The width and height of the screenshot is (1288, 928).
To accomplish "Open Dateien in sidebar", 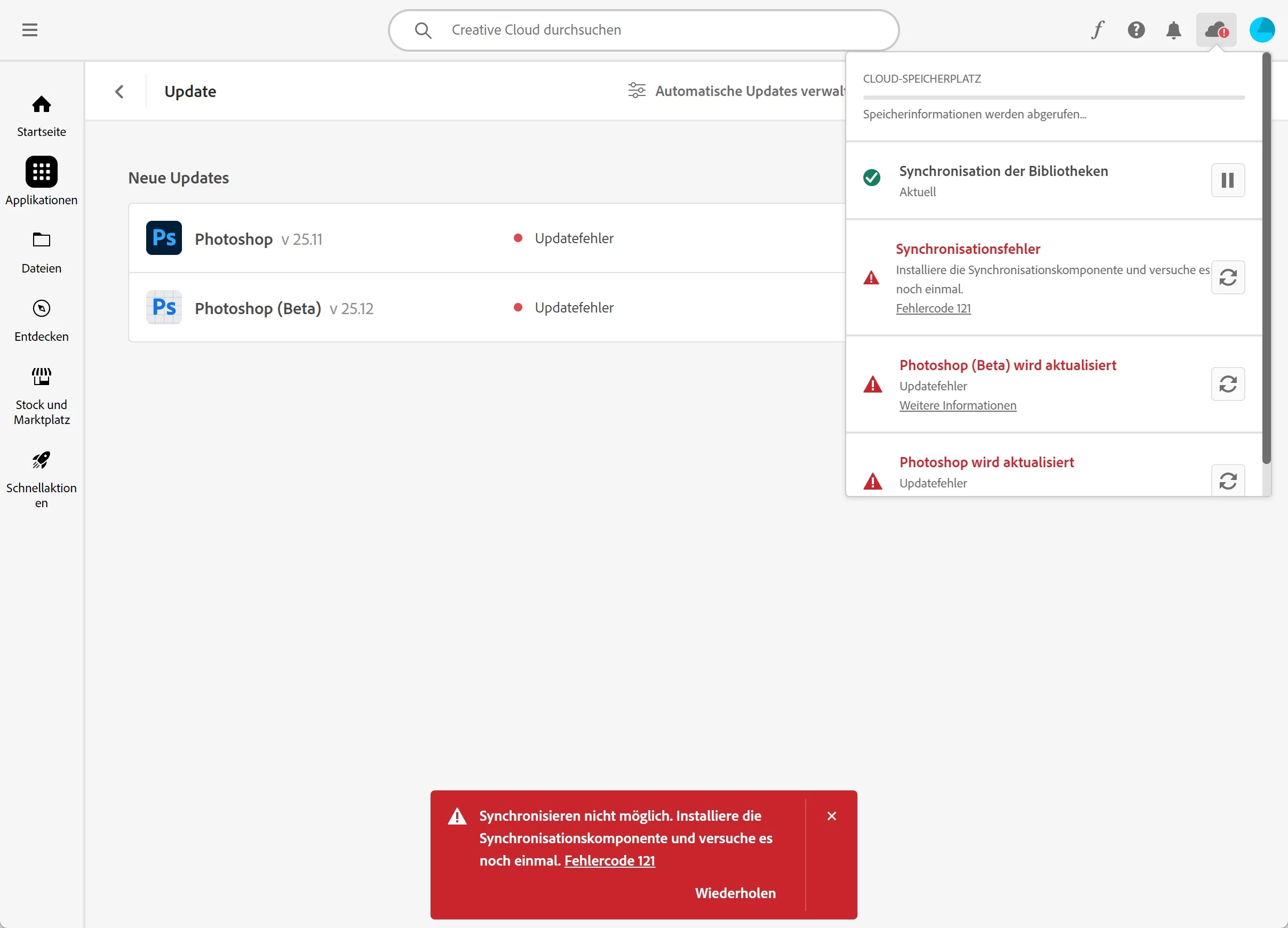I will pos(41,251).
